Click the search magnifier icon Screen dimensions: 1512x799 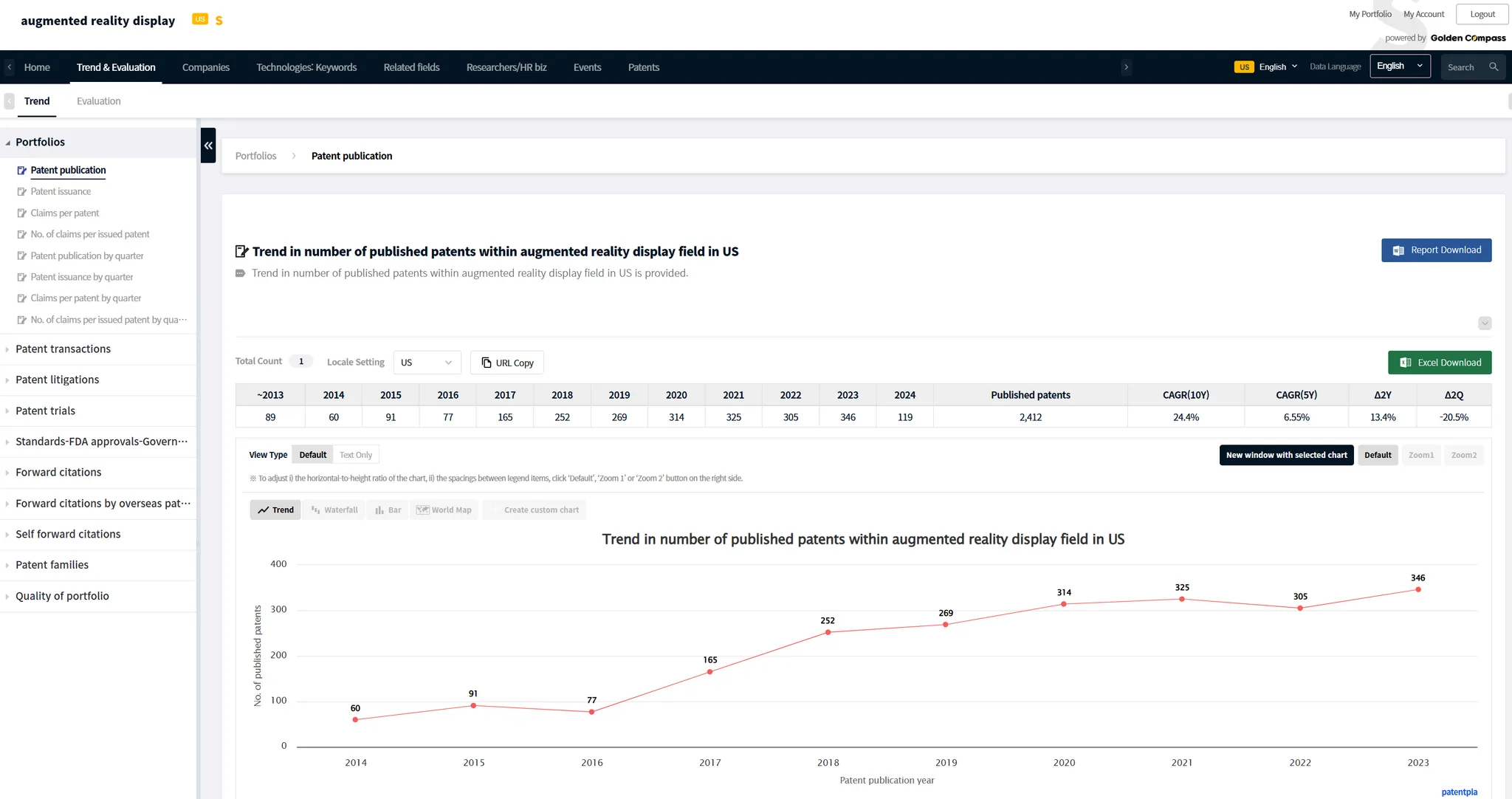(1494, 67)
